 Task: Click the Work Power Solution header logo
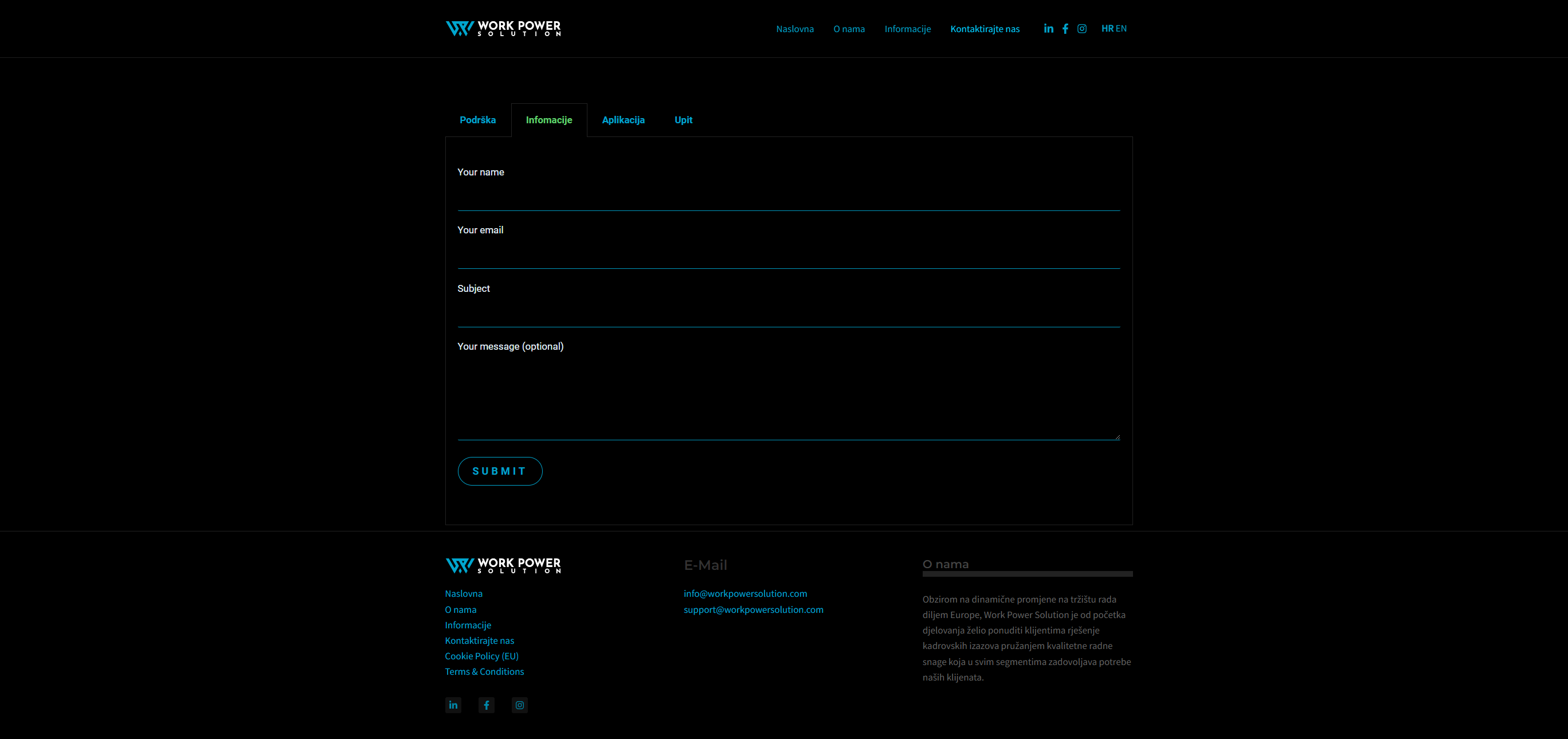tap(503, 28)
